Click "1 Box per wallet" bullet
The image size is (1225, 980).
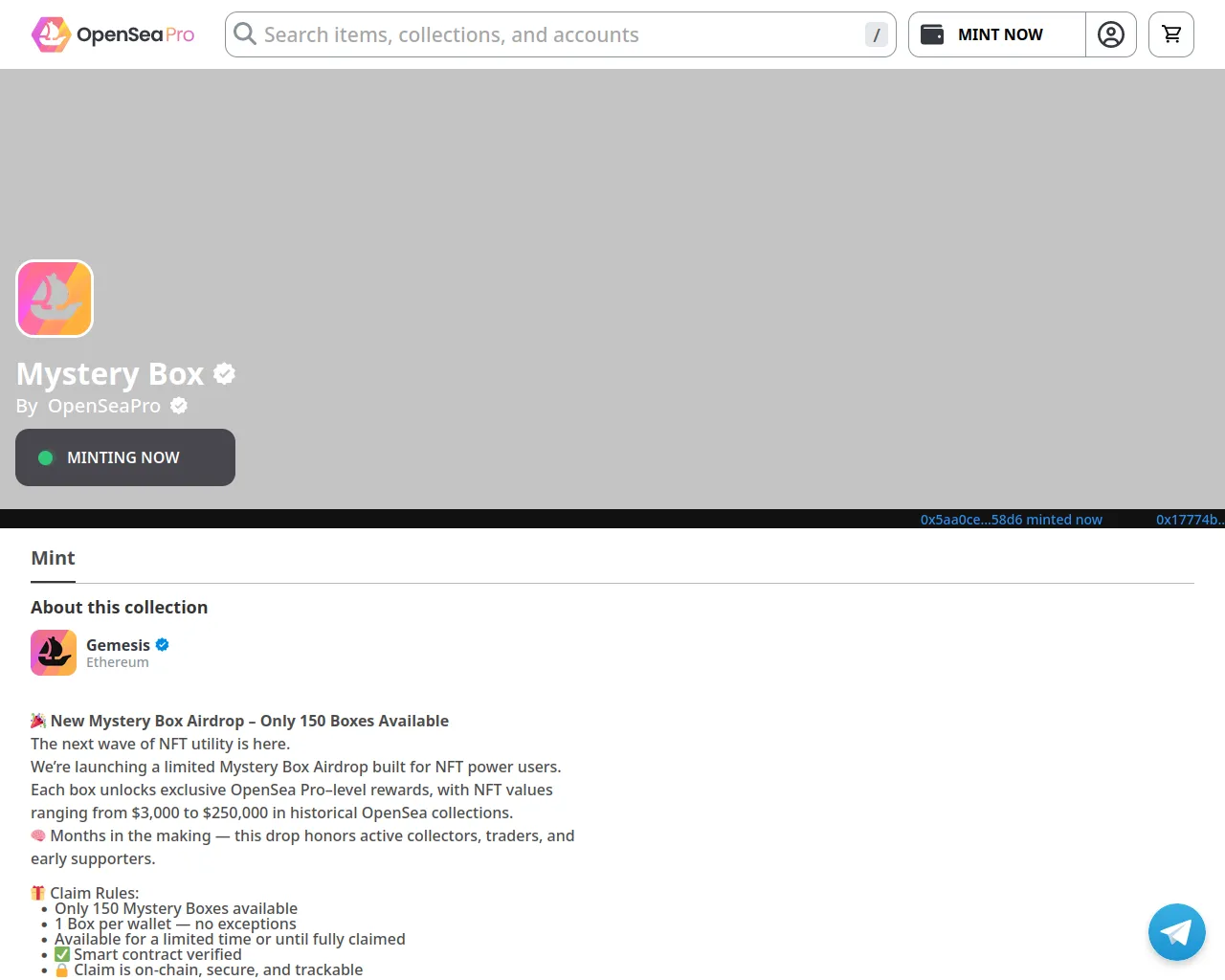point(175,924)
